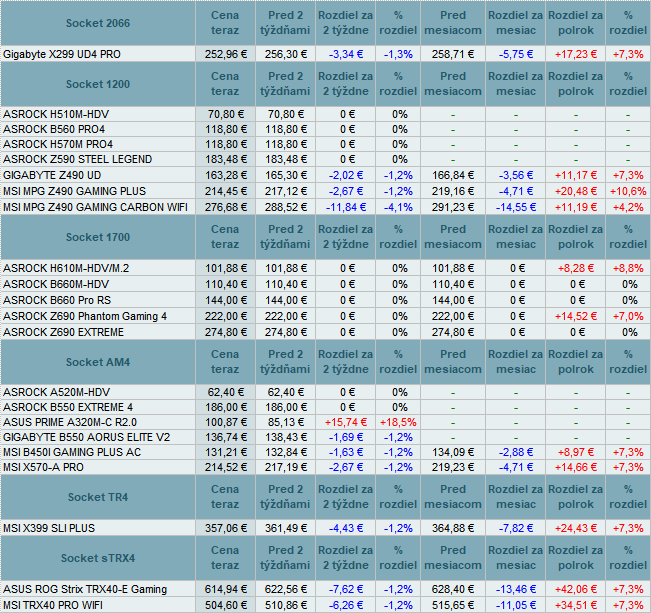The width and height of the screenshot is (651, 613).
Task: Select ASUS ROG Strix TRX40-E Gaming name
Action: (x=85, y=589)
